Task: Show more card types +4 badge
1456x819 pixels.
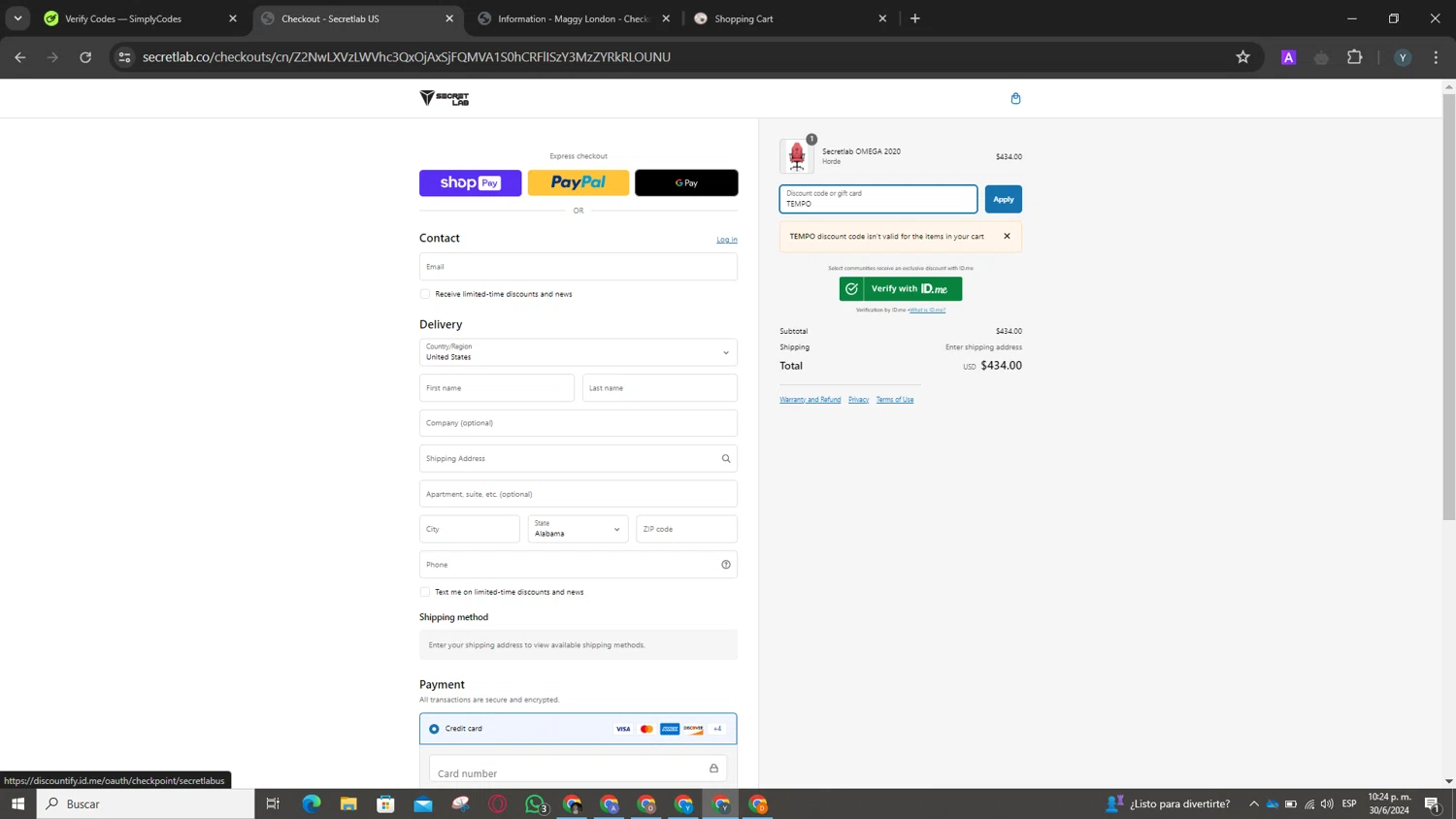Action: coord(717,729)
